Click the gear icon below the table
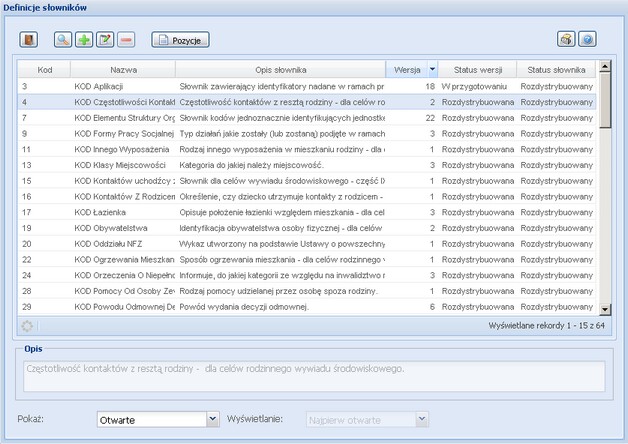628x444 pixels. click(27, 326)
